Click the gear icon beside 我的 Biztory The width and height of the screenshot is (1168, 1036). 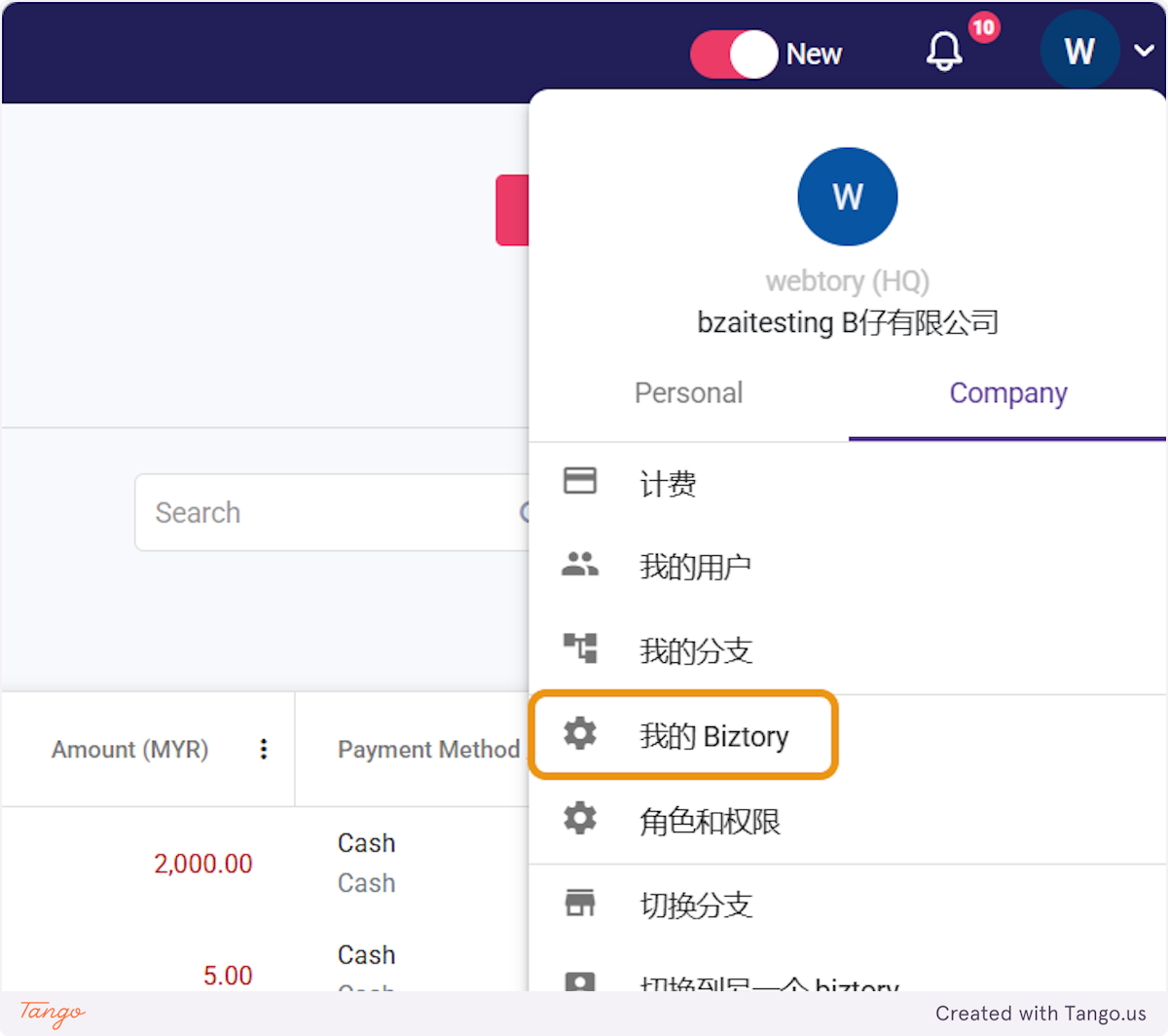point(580,733)
